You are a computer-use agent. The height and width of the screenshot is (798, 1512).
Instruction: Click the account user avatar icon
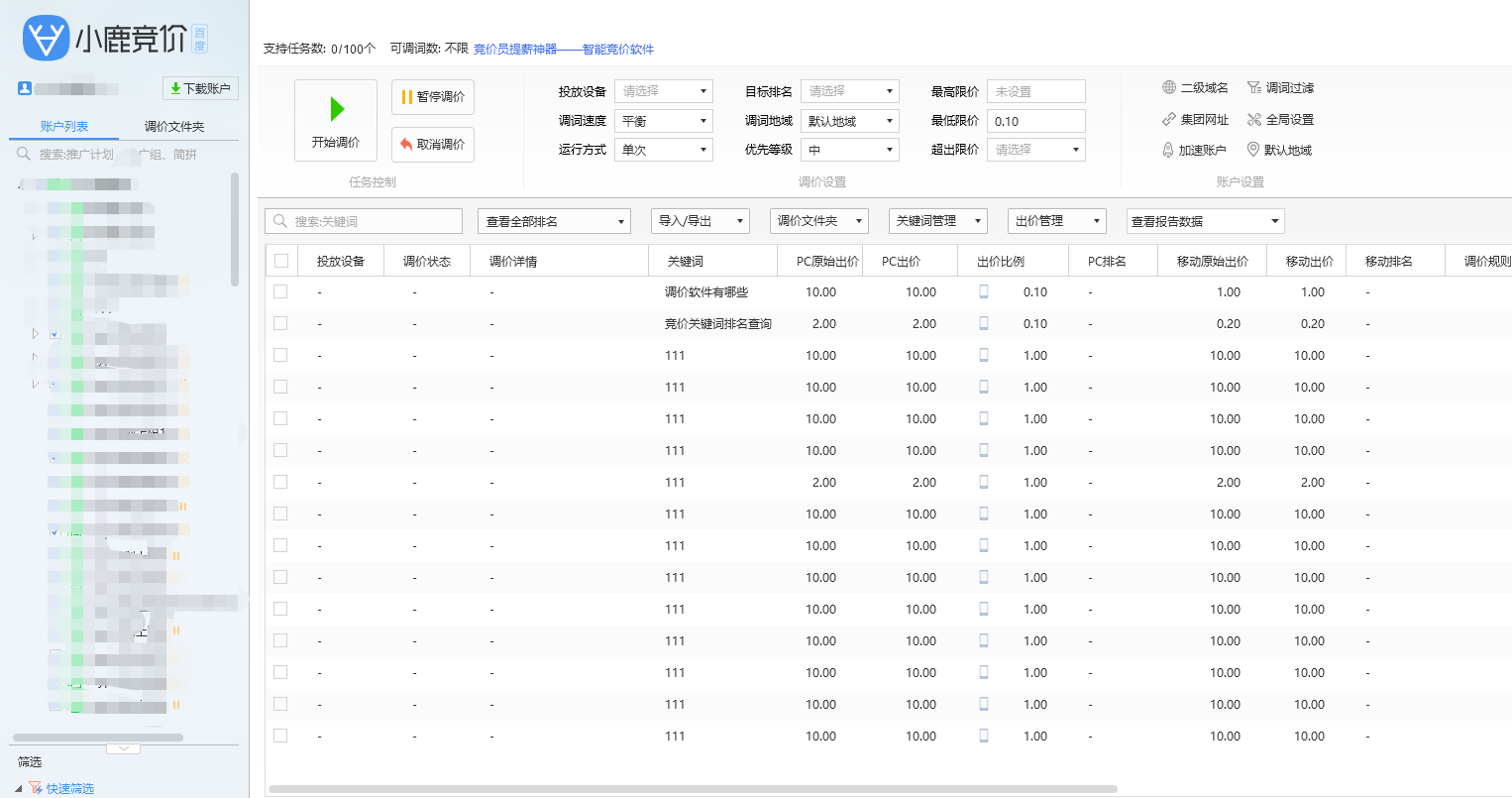pyautogui.click(x=25, y=88)
